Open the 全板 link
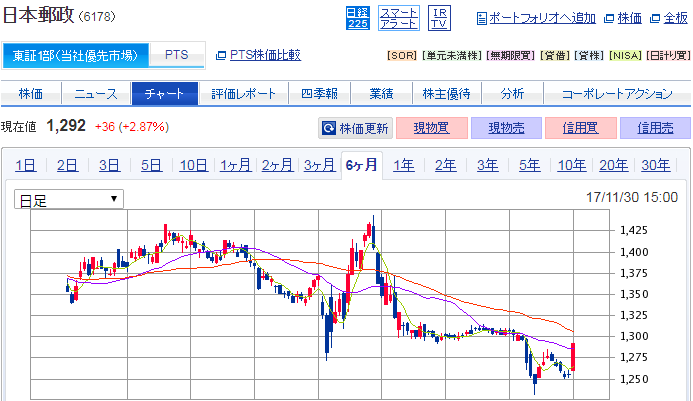Screen dimensions: 693x401 (x=675, y=18)
